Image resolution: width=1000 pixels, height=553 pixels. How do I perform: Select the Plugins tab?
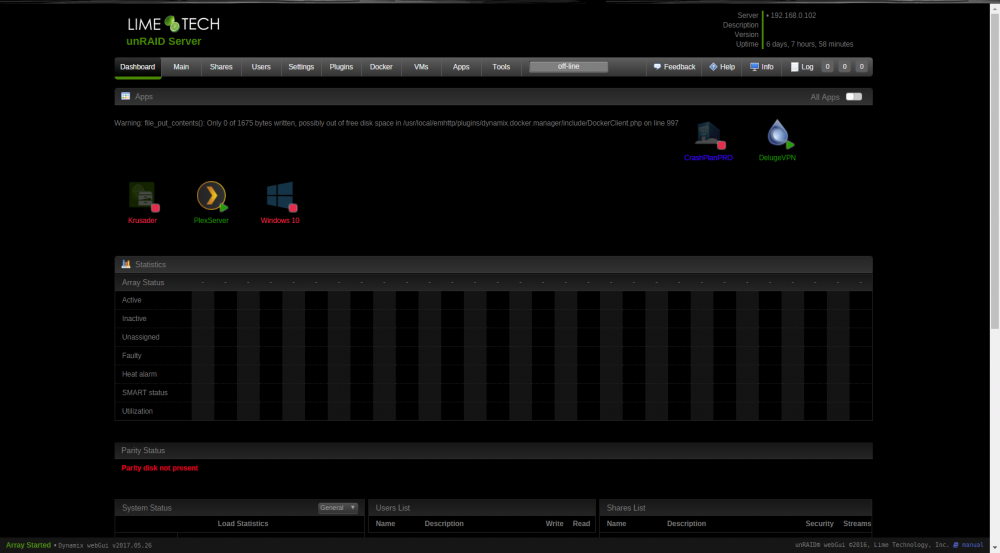coord(341,67)
